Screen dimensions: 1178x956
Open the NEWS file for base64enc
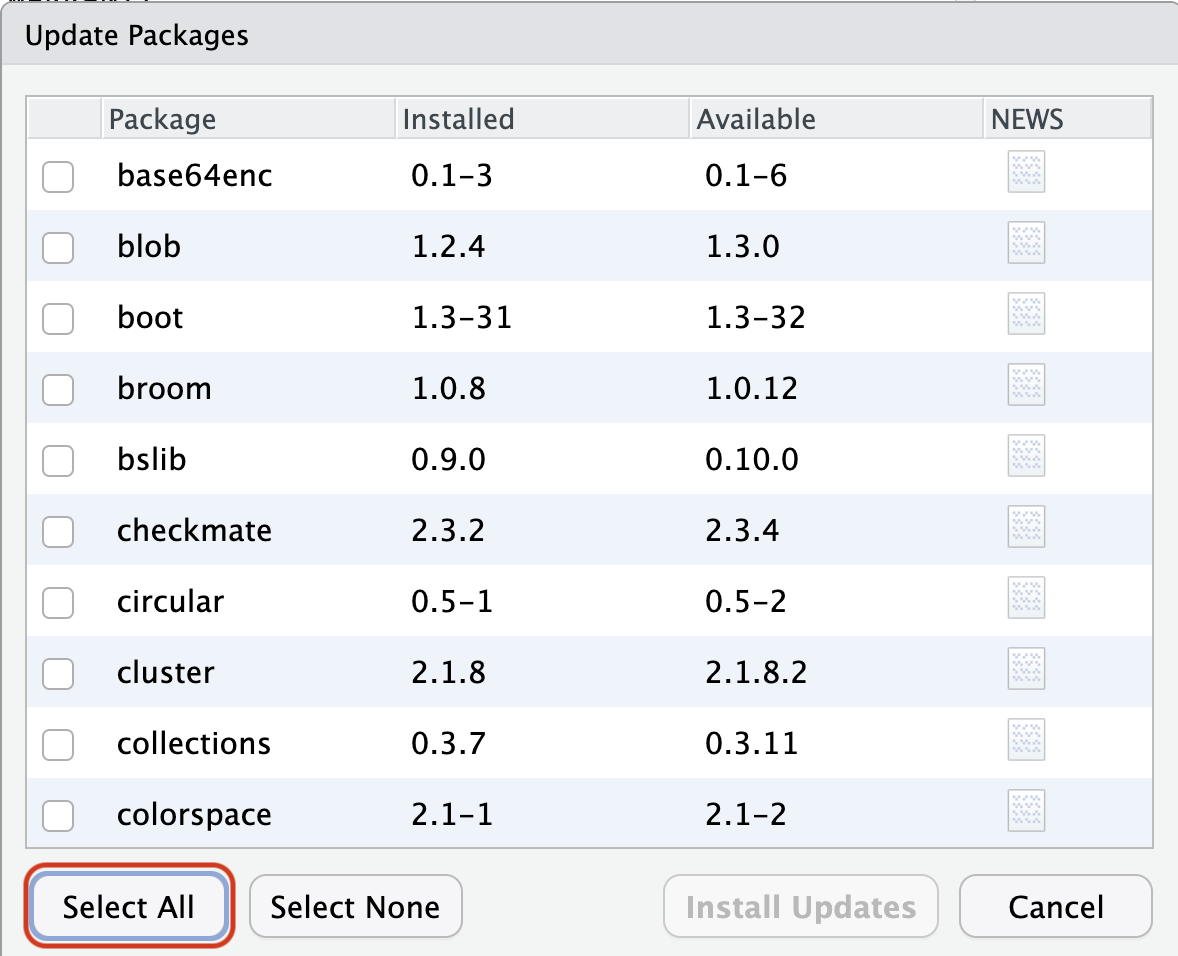[1025, 172]
